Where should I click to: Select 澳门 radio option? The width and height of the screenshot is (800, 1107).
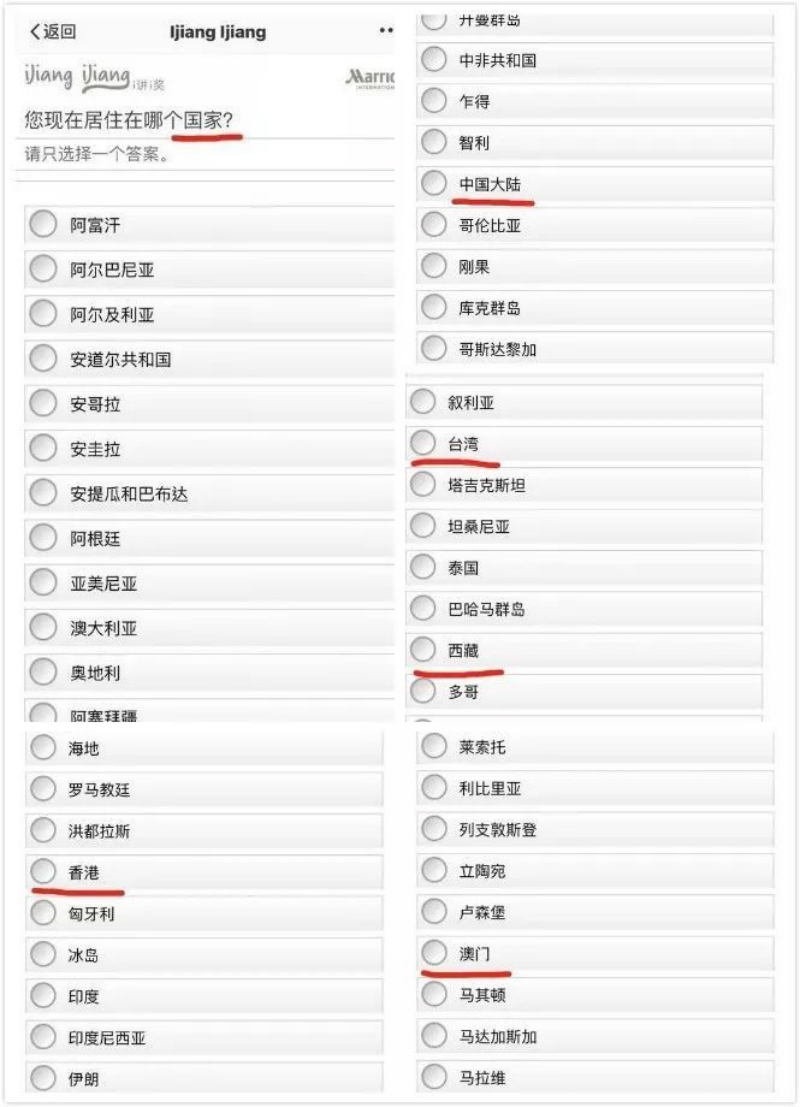tap(434, 952)
